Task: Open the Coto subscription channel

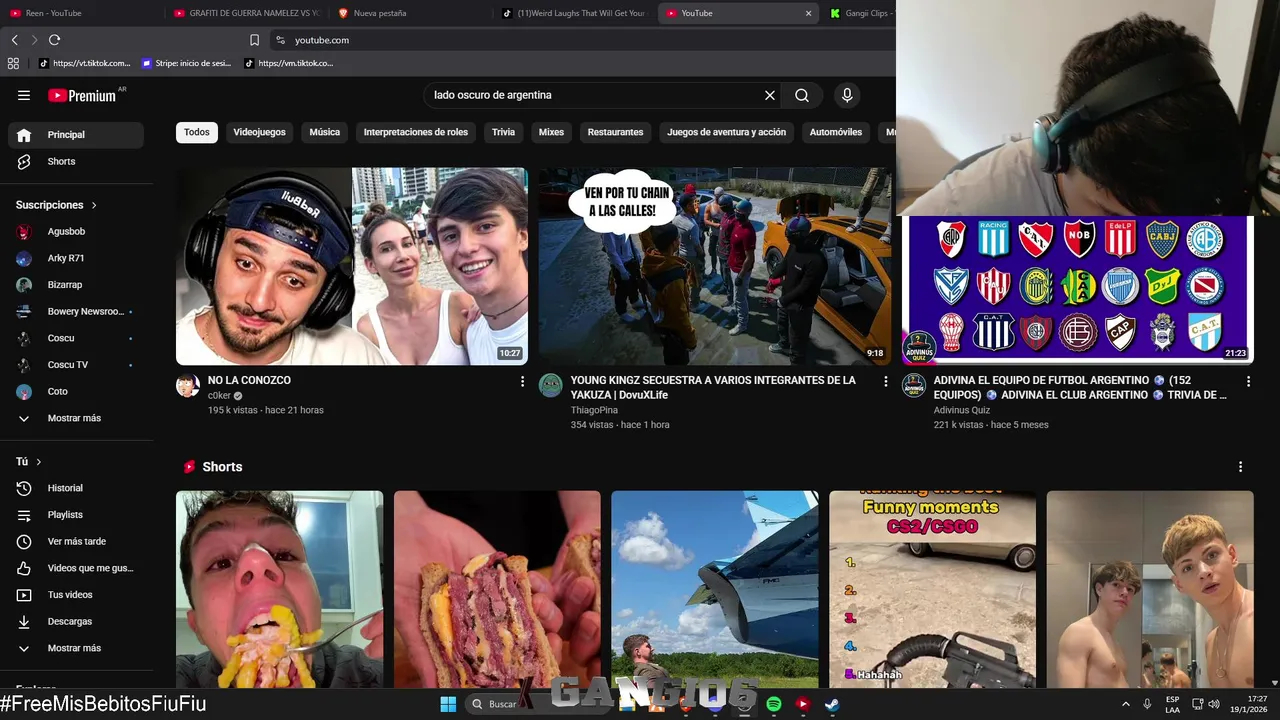Action: [x=76, y=391]
